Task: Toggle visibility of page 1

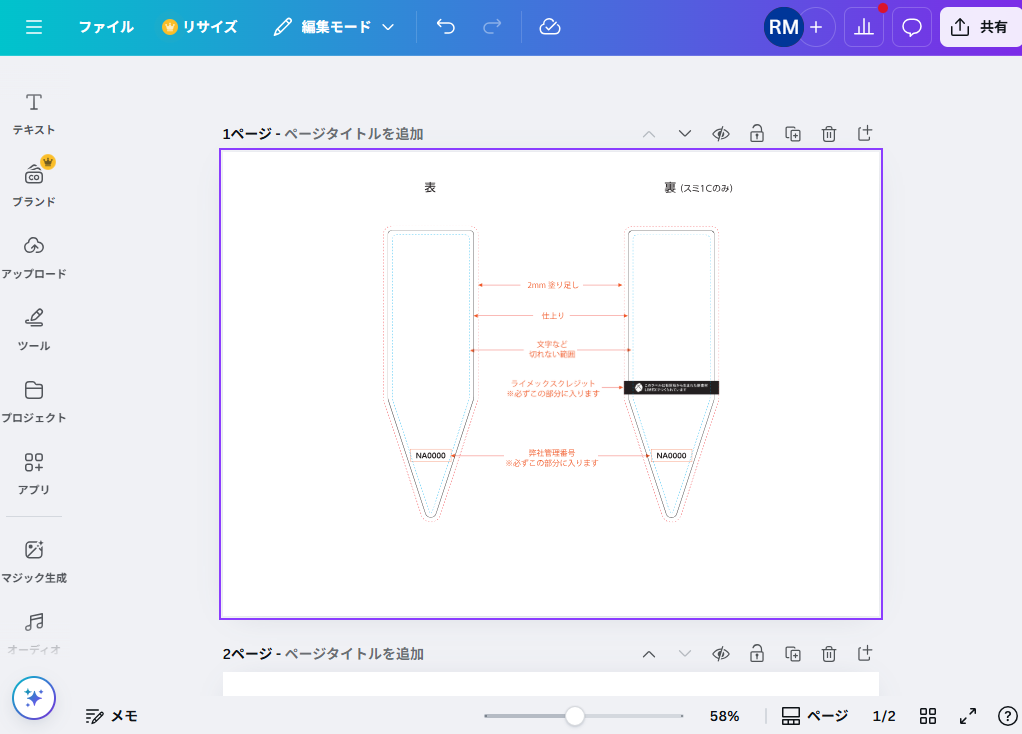Action: pos(720,134)
